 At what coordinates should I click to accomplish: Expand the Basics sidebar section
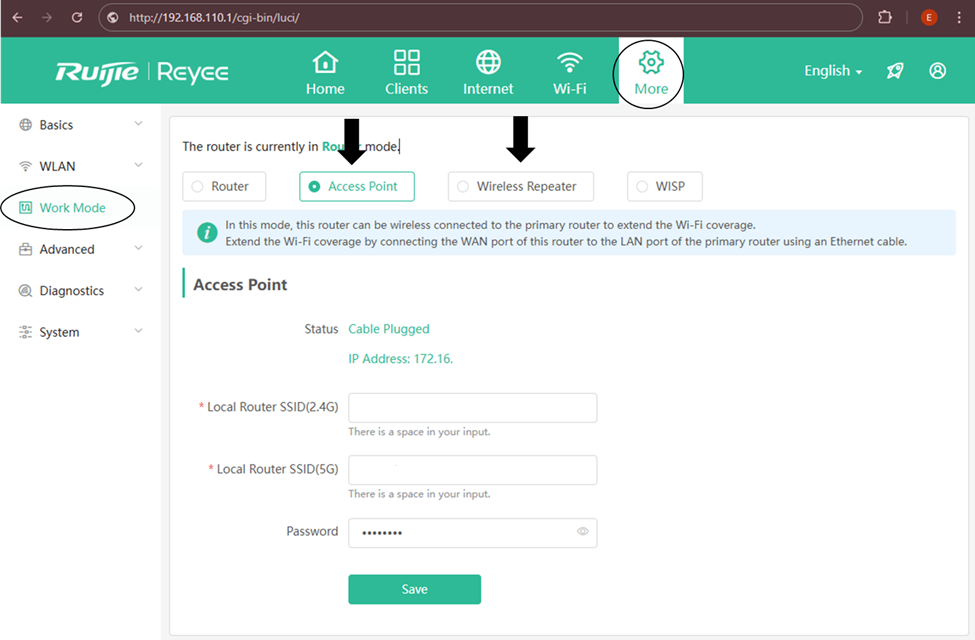pos(80,125)
